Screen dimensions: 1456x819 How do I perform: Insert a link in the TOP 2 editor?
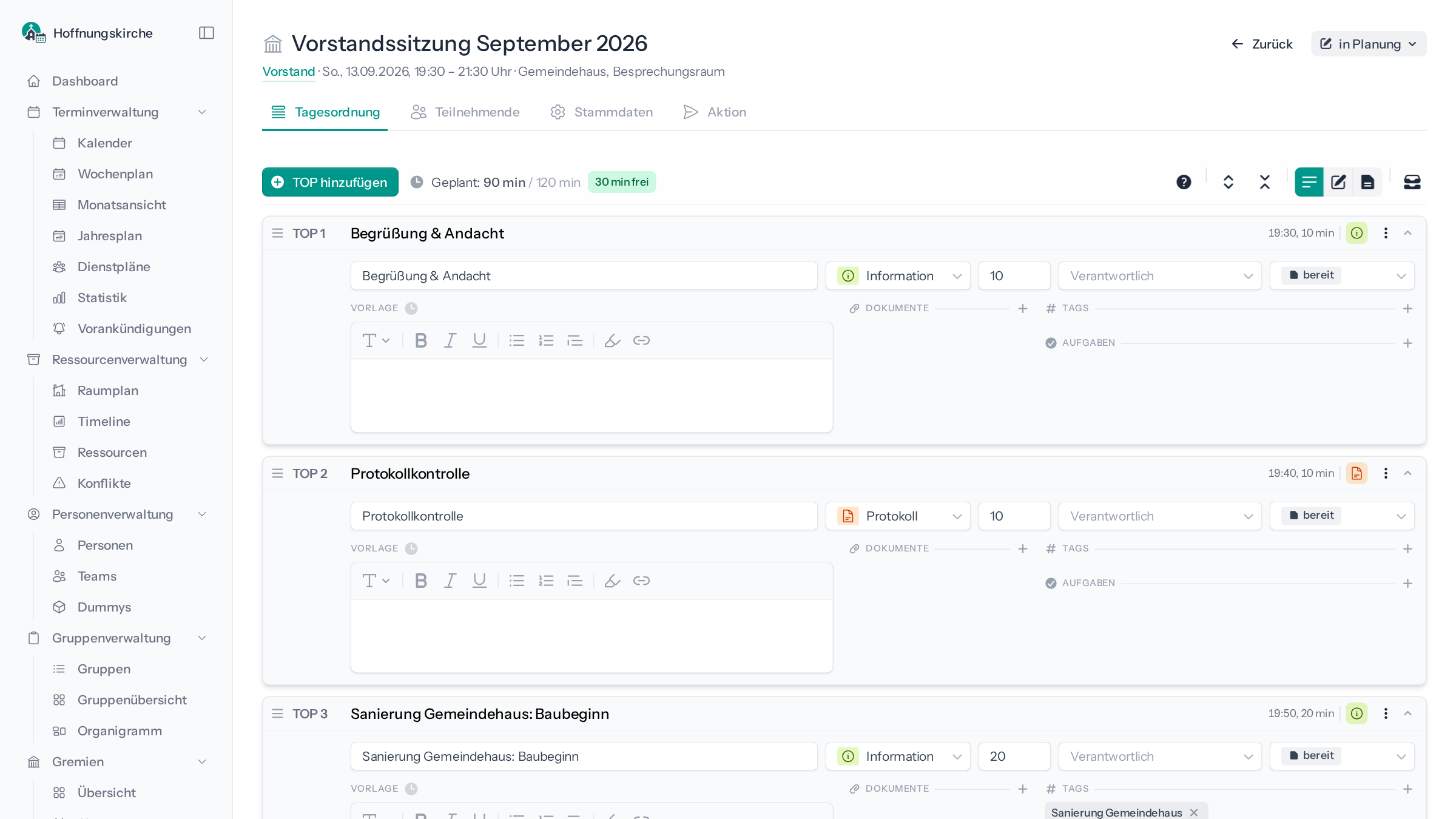click(x=642, y=581)
